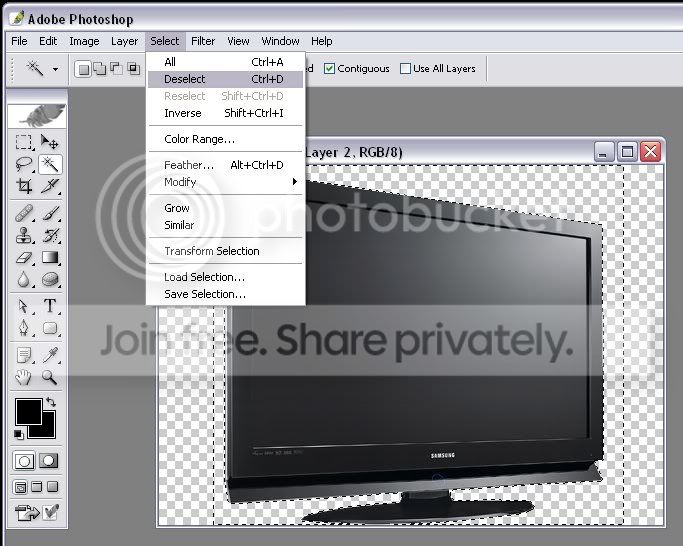Image resolution: width=683 pixels, height=546 pixels.
Task: Select the Hand tool
Action: pyautogui.click(x=24, y=377)
